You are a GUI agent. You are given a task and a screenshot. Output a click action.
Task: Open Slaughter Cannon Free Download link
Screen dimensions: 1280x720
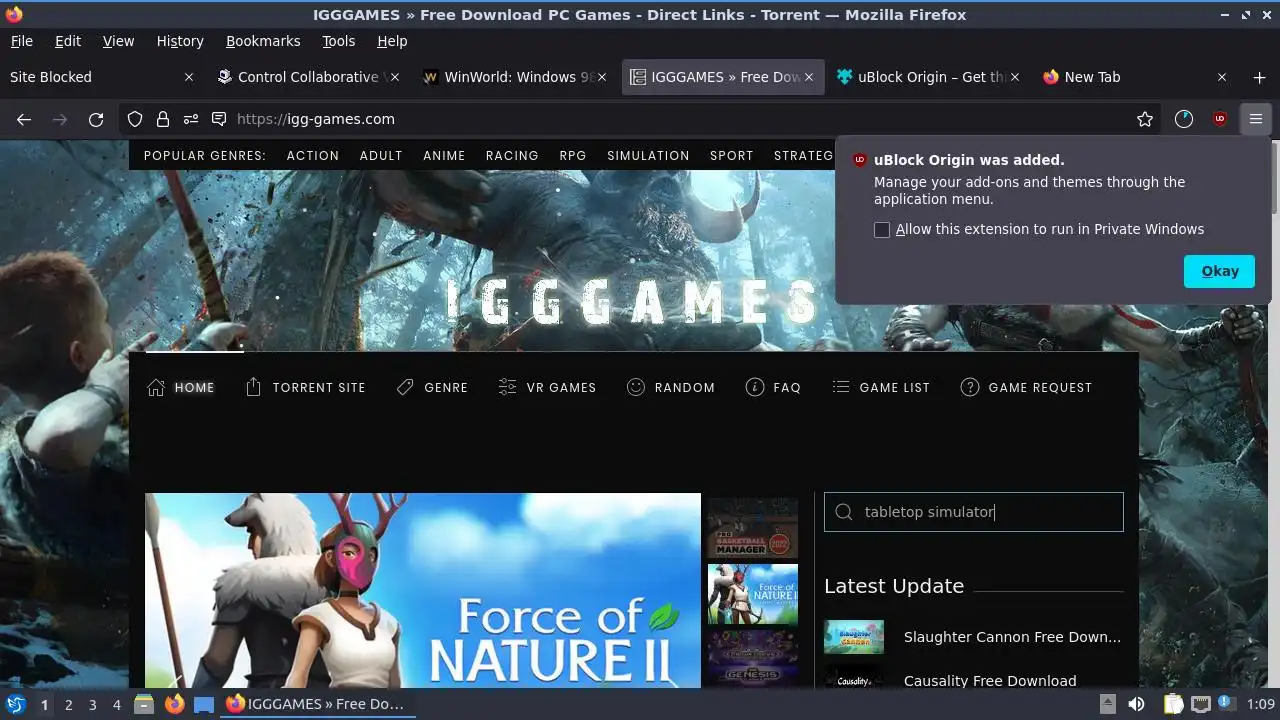point(1012,637)
